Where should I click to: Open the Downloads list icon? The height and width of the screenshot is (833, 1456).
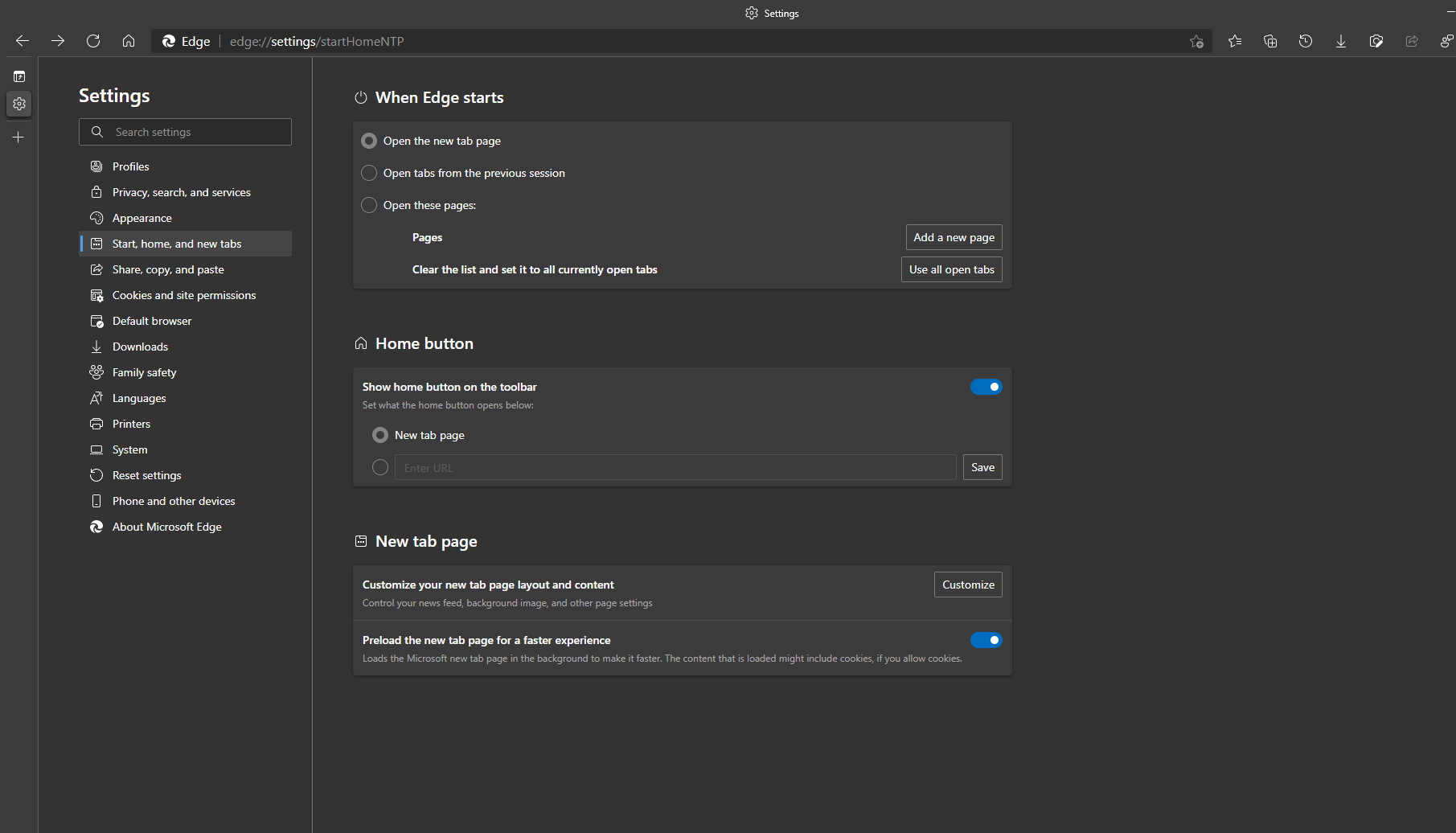1340,41
